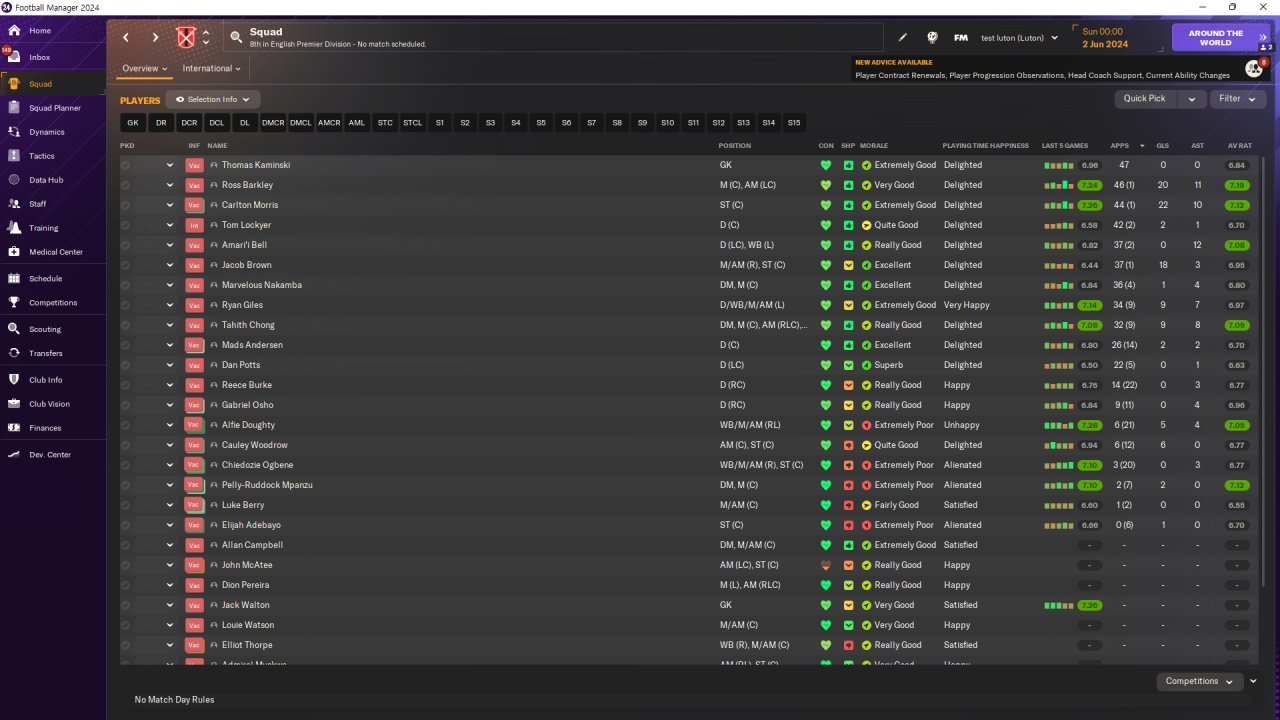This screenshot has height=720, width=1280.
Task: Open the Selection Info dropdown
Action: [213, 100]
